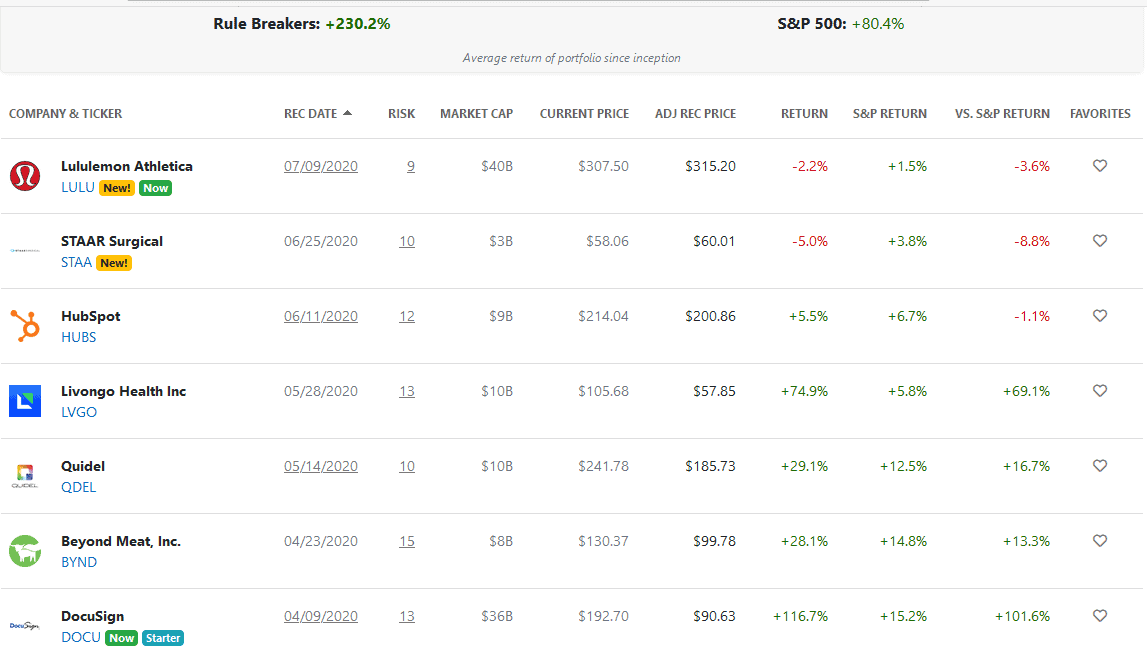Click the Now badge beside DOCU
1147x654 pixels.
click(121, 638)
